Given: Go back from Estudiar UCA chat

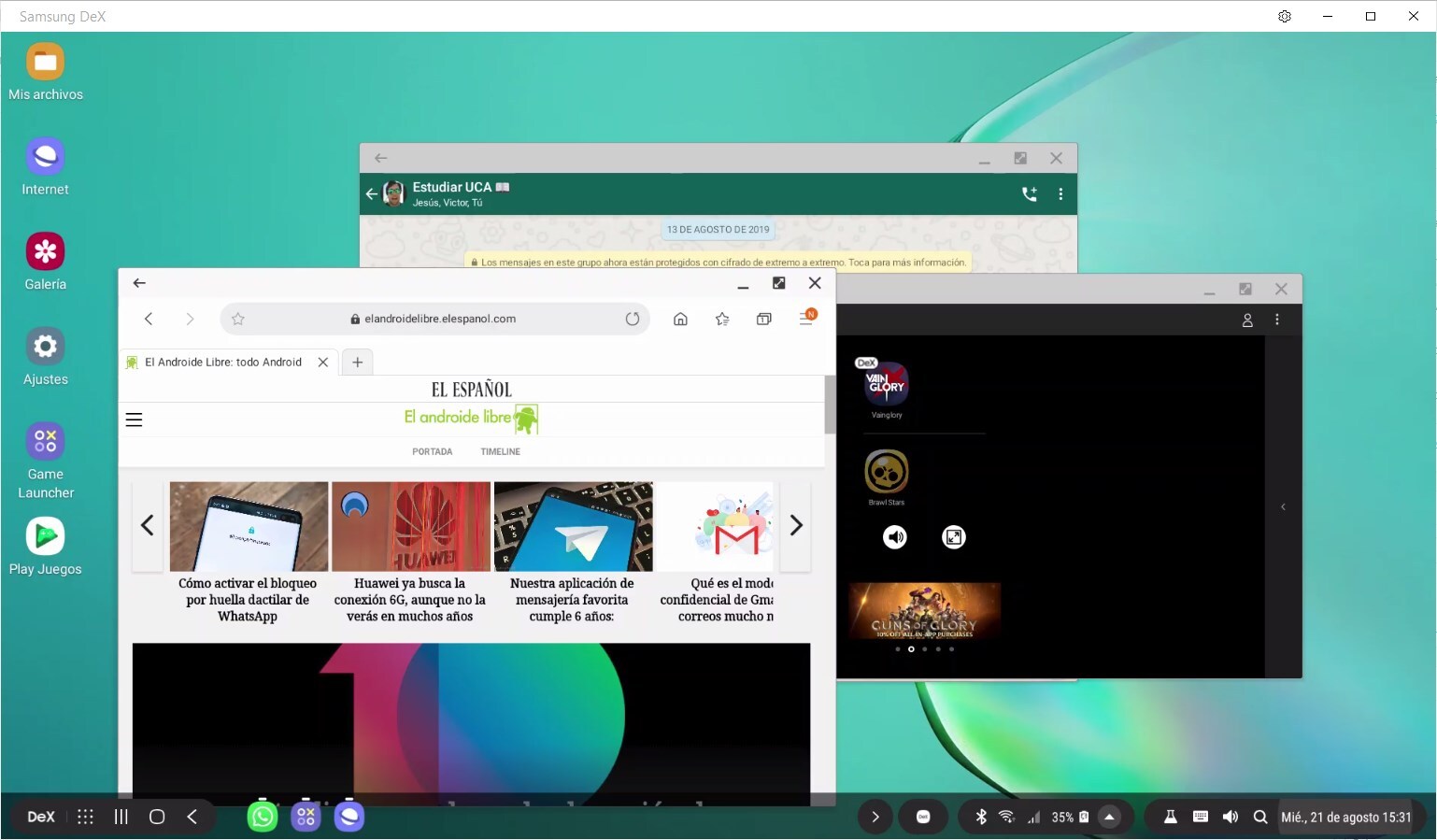Looking at the screenshot, I should [x=371, y=193].
